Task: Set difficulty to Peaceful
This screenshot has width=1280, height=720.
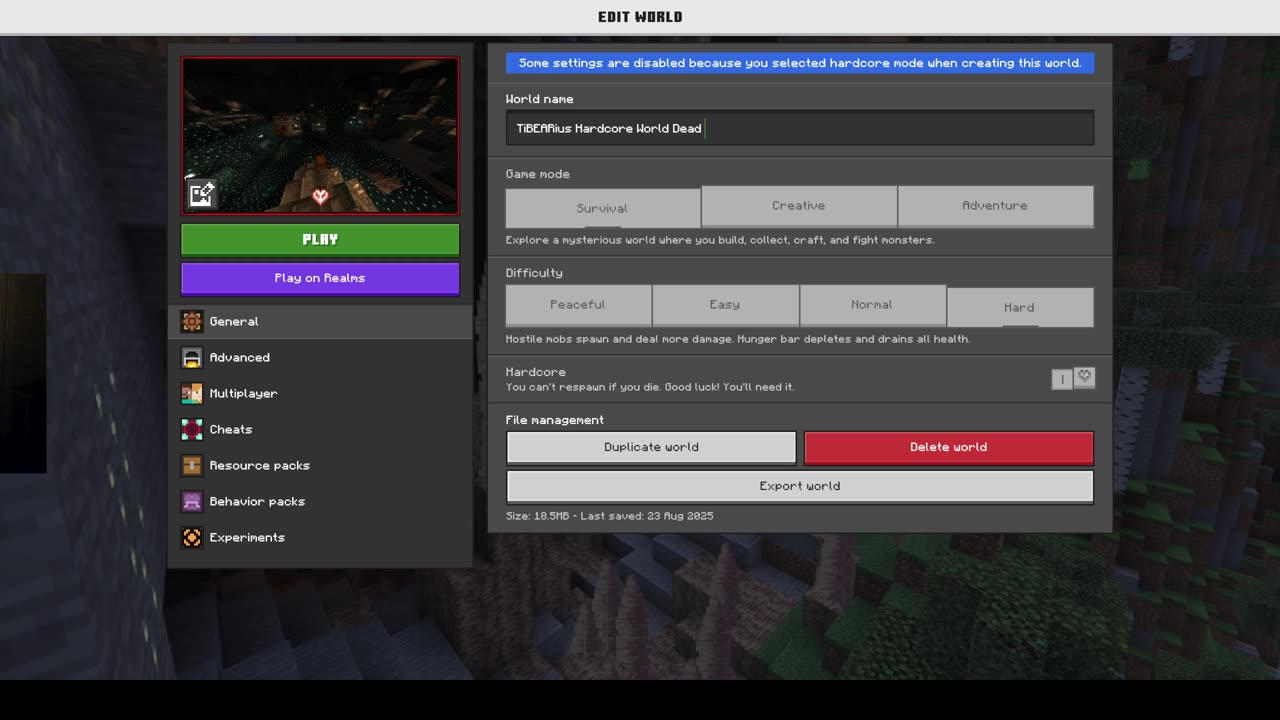Action: 578,305
